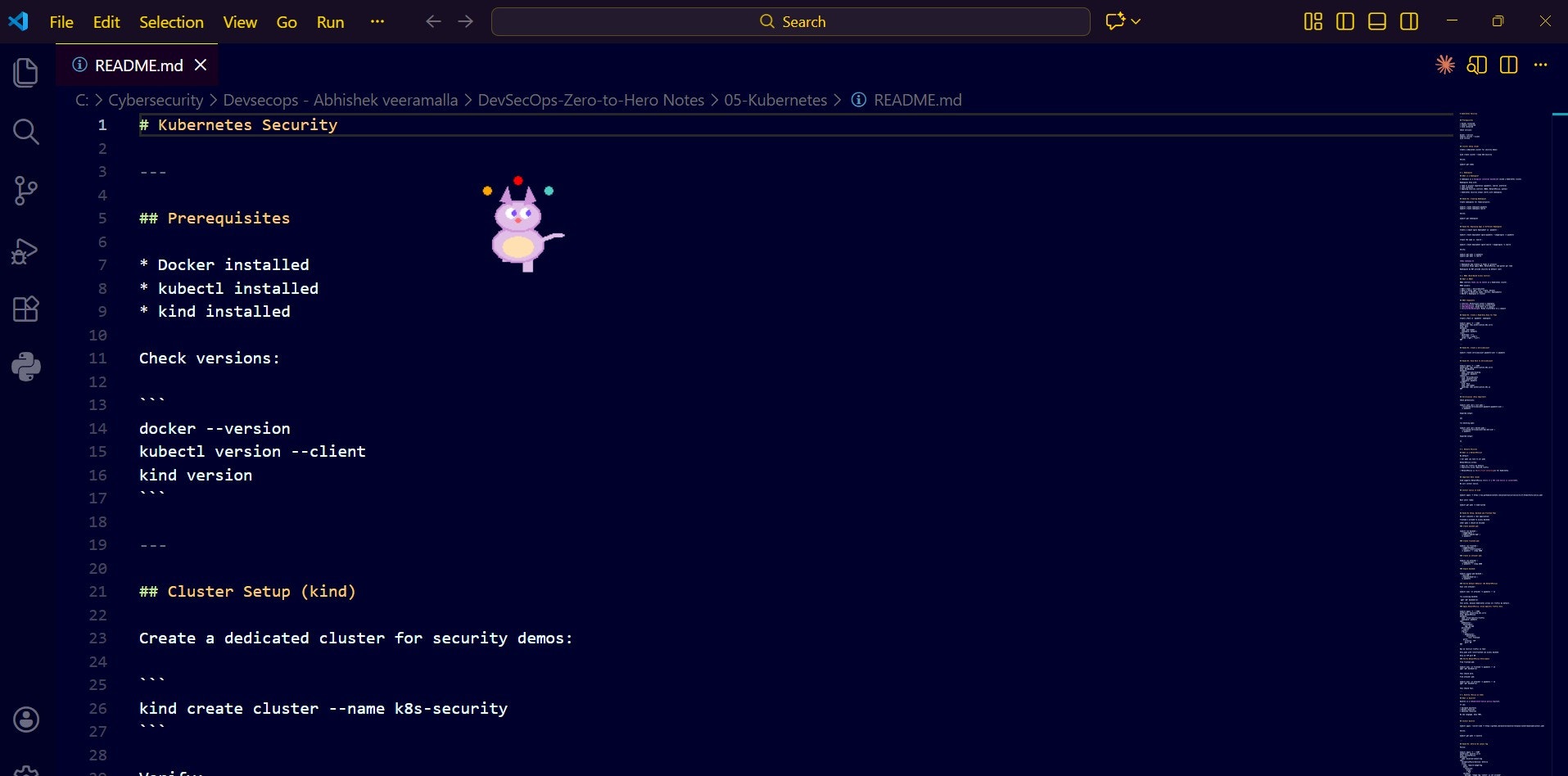
Task: Open markdown preview to the side
Action: coord(1477,65)
